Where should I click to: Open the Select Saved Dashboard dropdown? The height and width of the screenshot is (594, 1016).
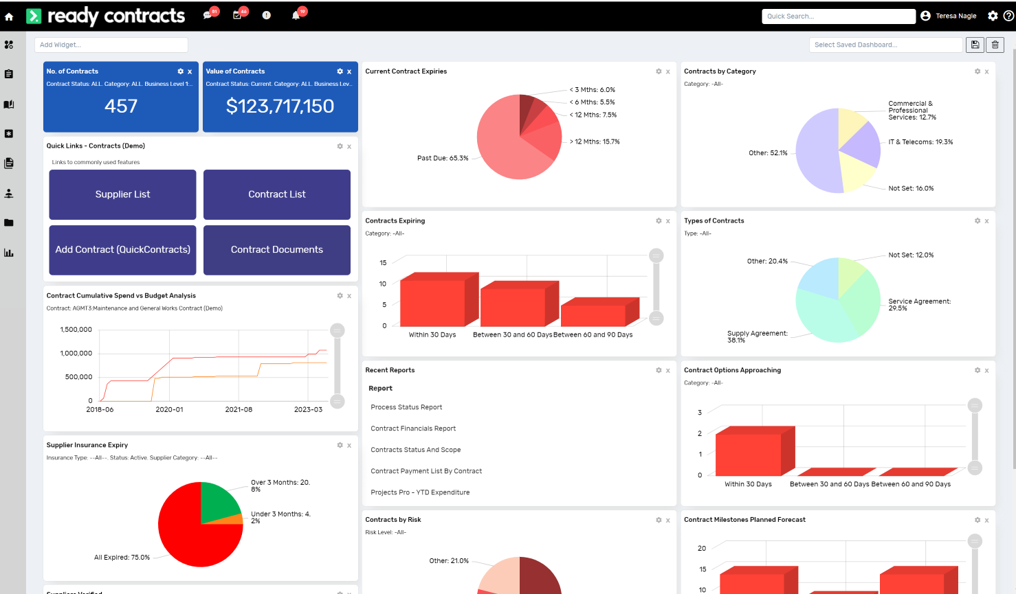(886, 45)
